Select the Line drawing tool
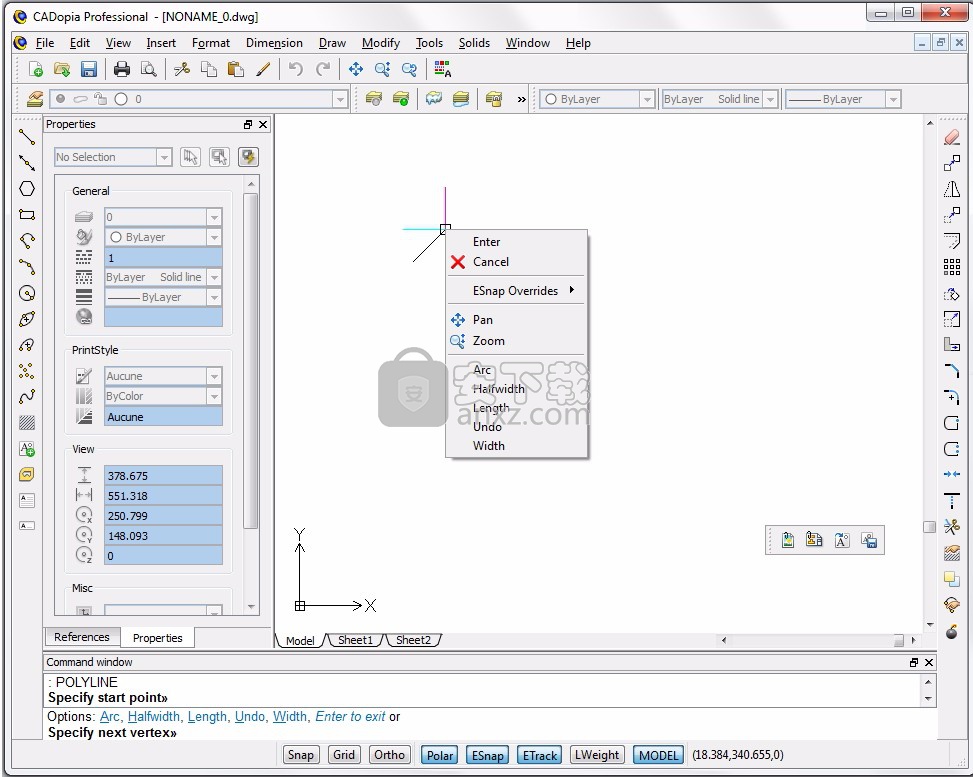The width and height of the screenshot is (973, 777). [27, 137]
